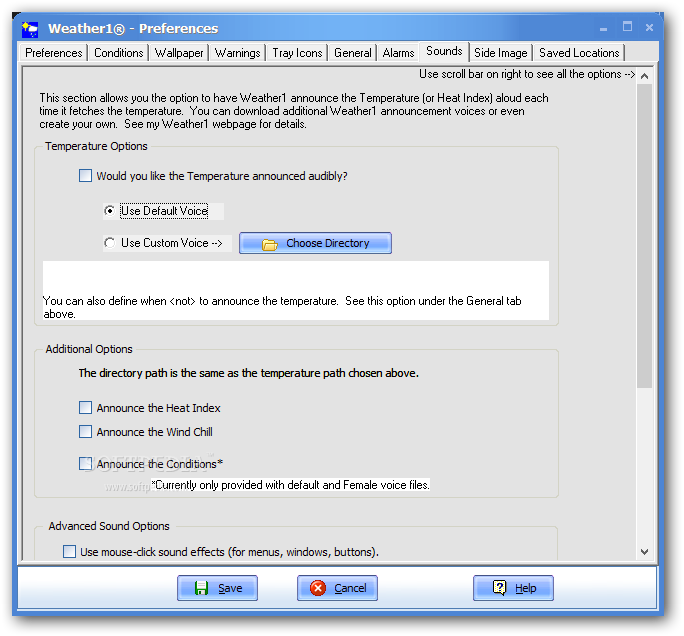Check Announce the Conditions option
Image resolution: width=684 pixels, height=636 pixels.
pyautogui.click(x=85, y=463)
